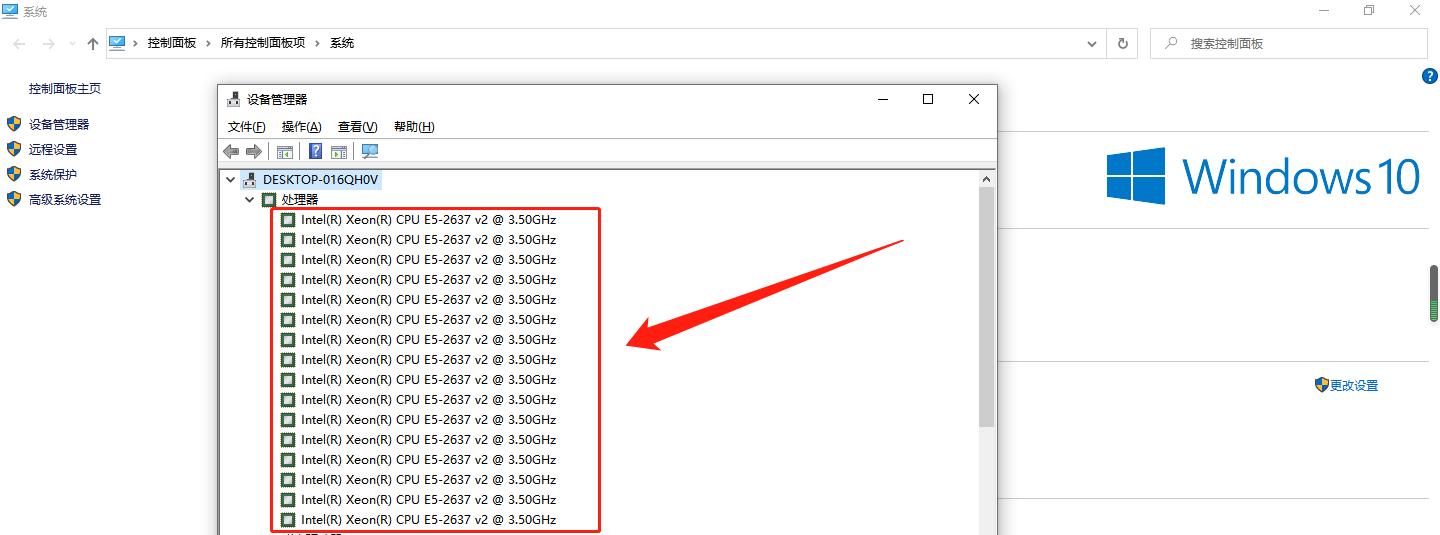Screen dimensions: 1440x535
Task: Open 高级系统设置 in the sidebar
Action: click(65, 199)
